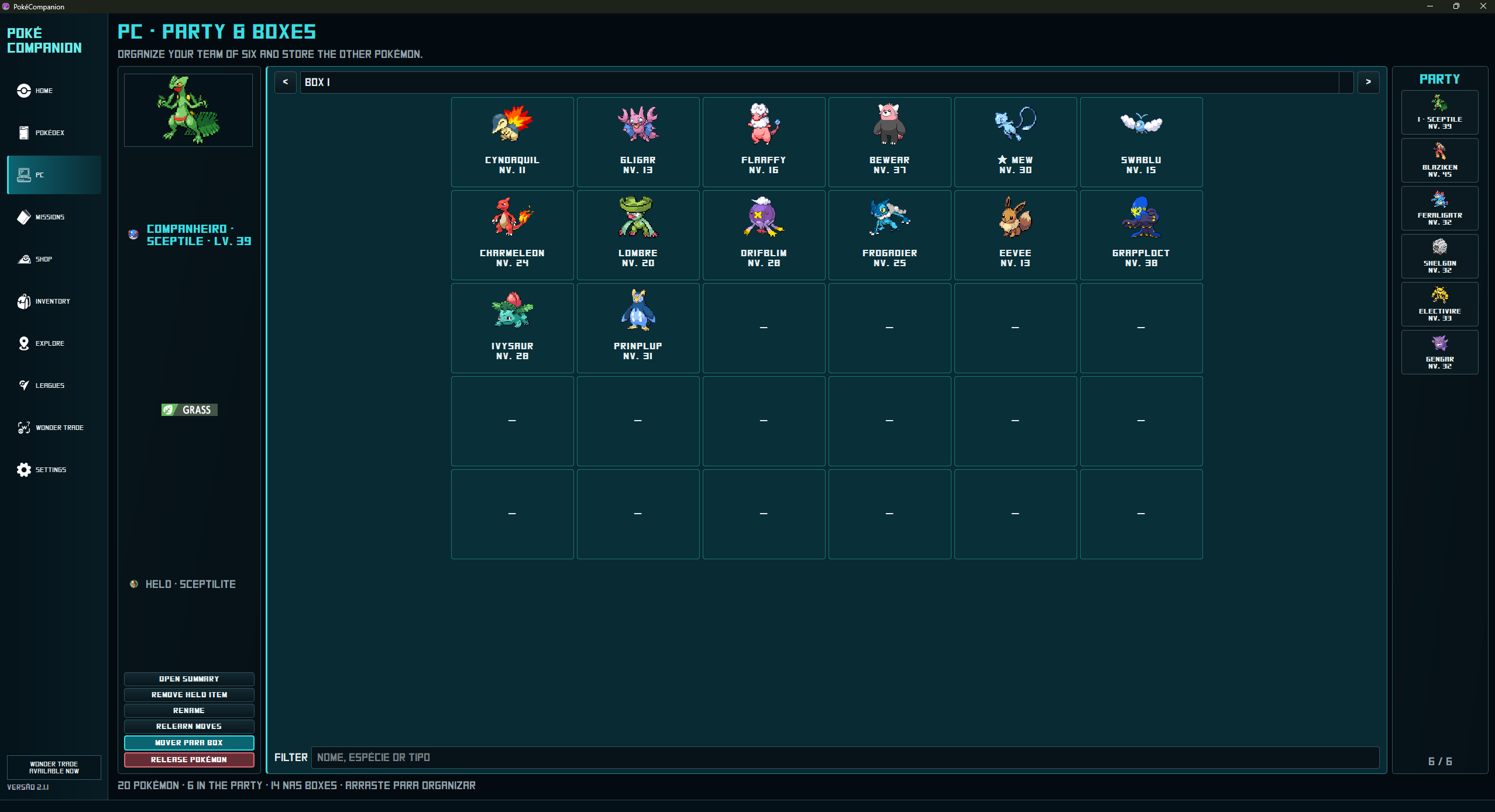Select Electivire in the party panel
This screenshot has height=812, width=1495.
(x=1439, y=304)
